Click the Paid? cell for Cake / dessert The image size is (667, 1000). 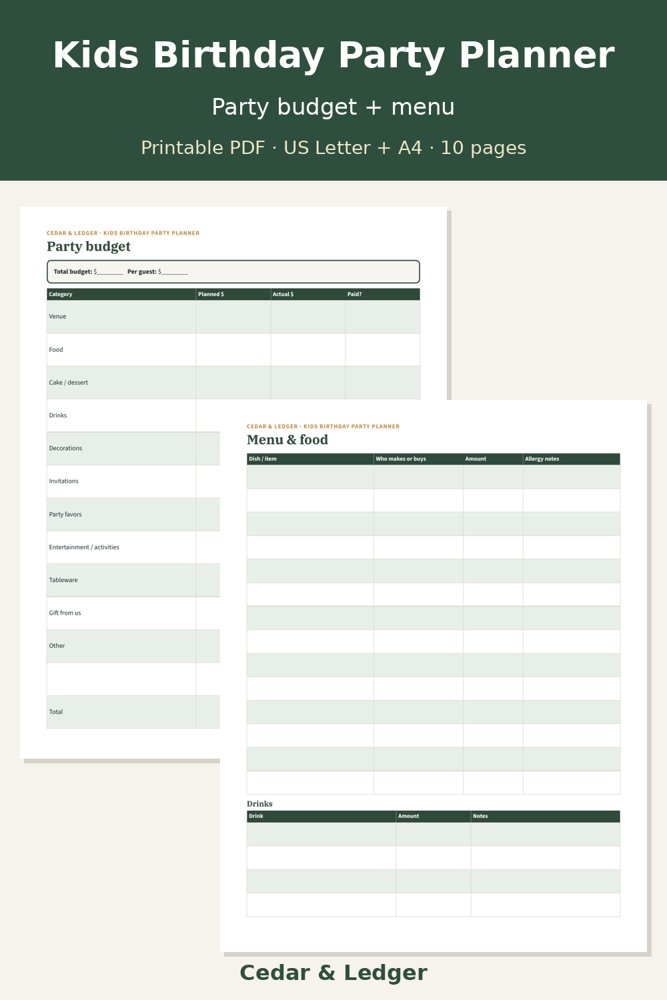(383, 383)
